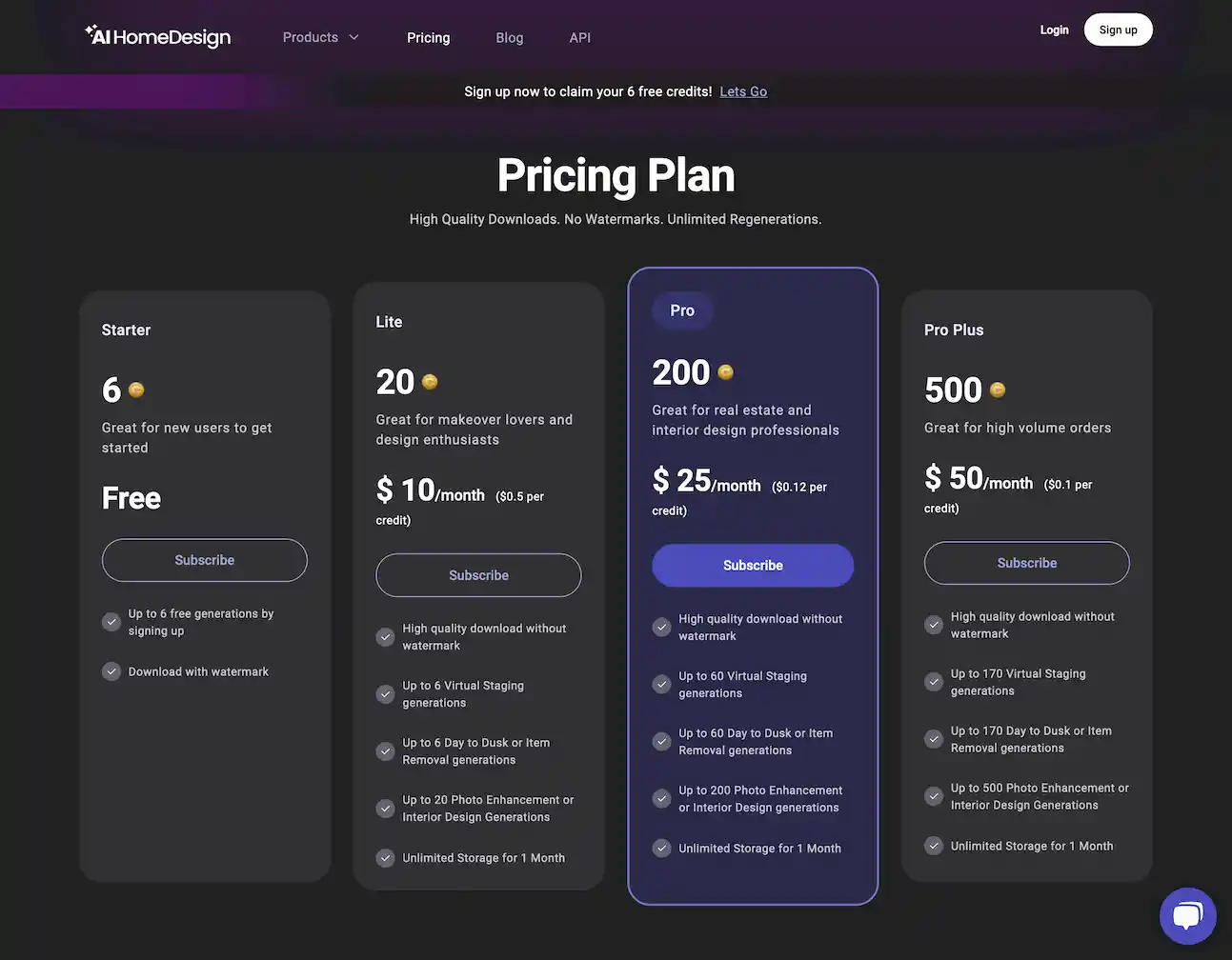The image size is (1232, 960).
Task: Click the AI HomeDesign logo
Action: click(157, 36)
